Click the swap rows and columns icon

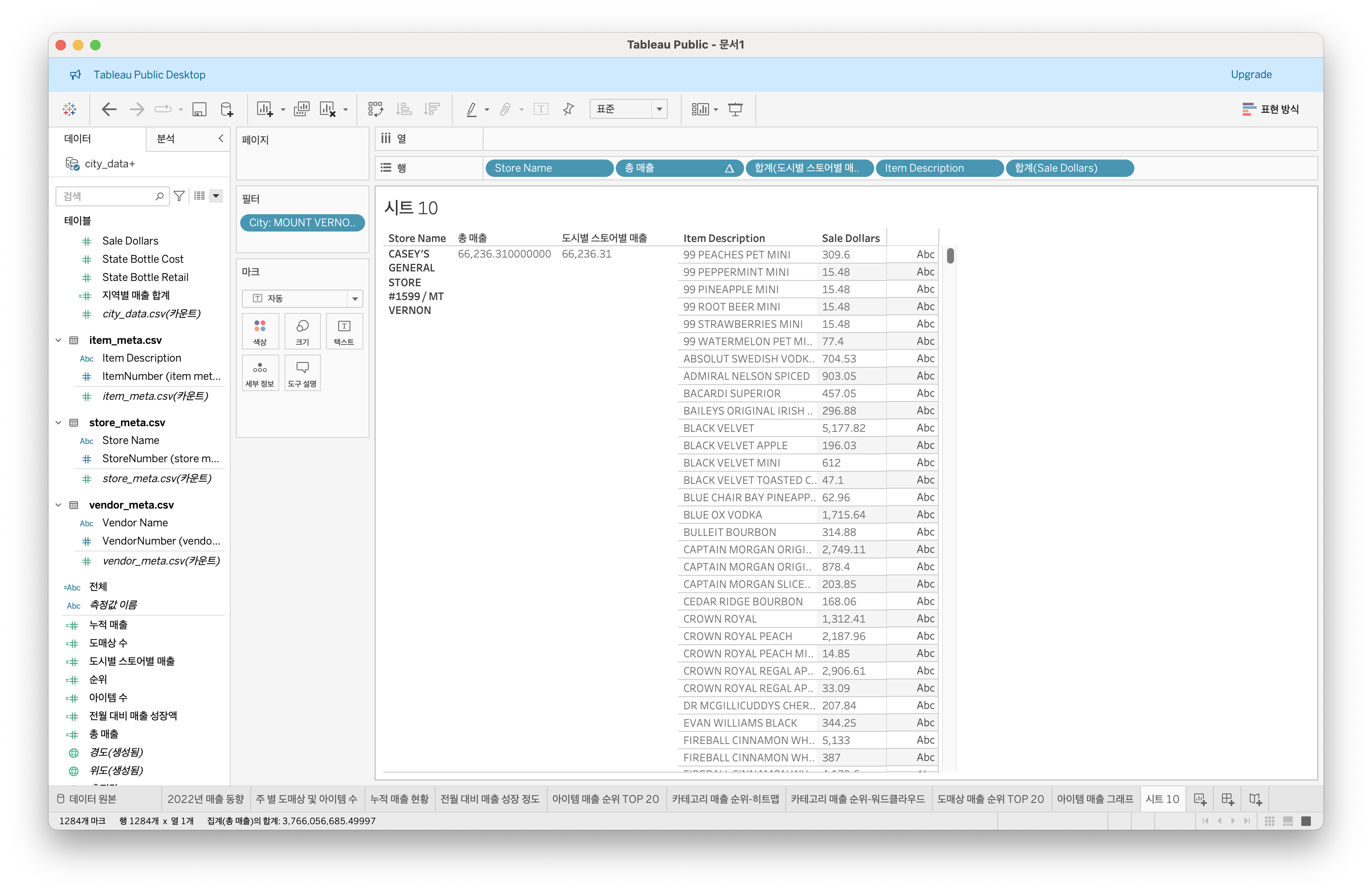click(x=375, y=109)
